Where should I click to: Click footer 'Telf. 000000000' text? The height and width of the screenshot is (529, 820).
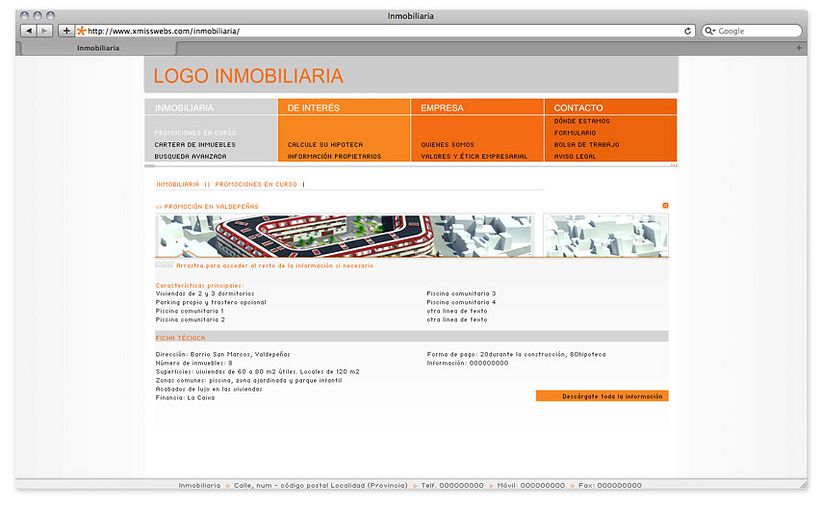click(452, 485)
